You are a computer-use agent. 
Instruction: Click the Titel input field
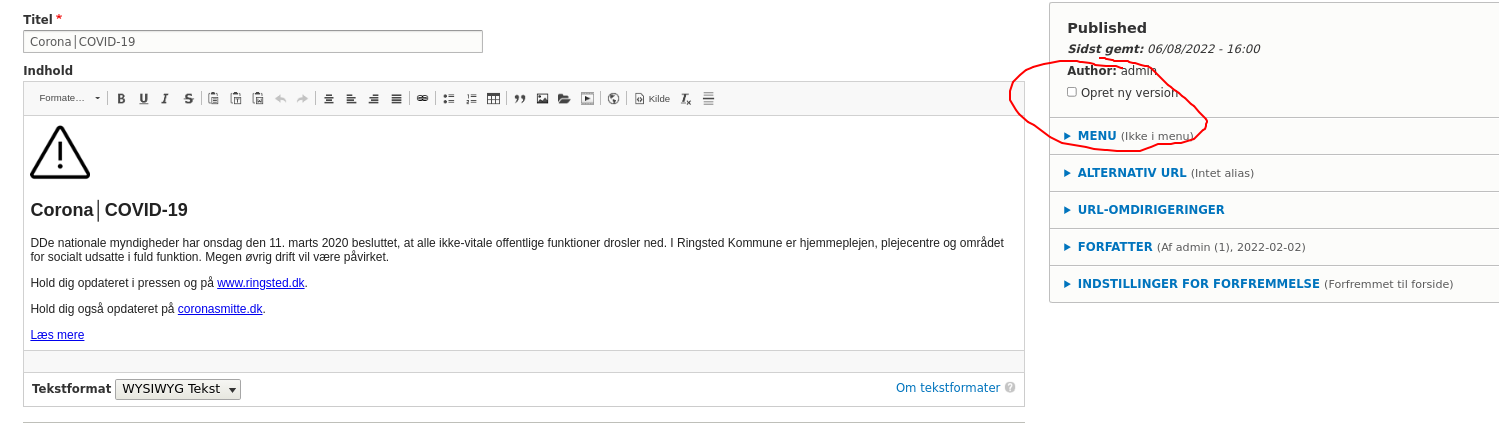point(252,42)
